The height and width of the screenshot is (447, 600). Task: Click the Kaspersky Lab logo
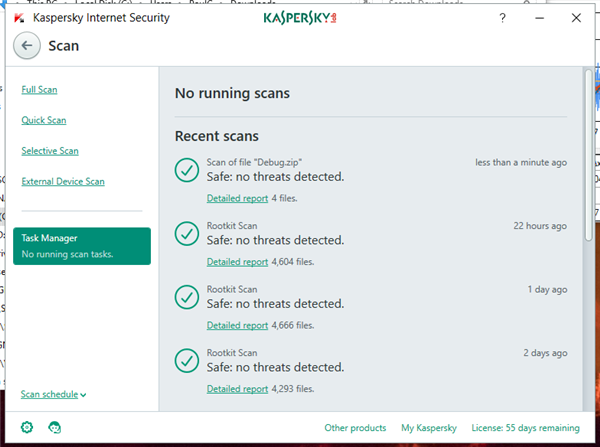coord(300,18)
